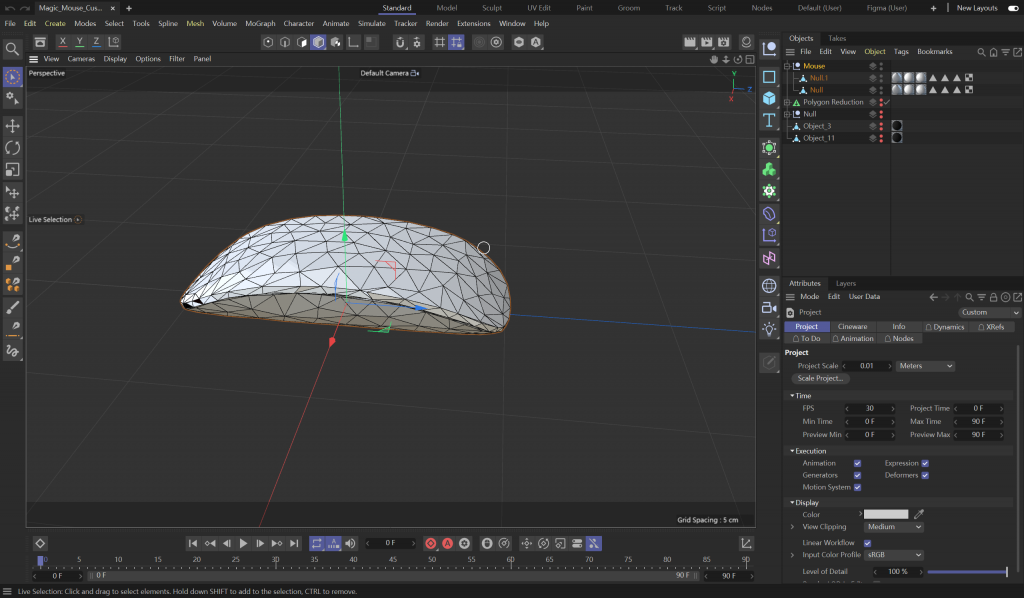Collapse the Time section
This screenshot has height=598, width=1024.
pos(792,396)
